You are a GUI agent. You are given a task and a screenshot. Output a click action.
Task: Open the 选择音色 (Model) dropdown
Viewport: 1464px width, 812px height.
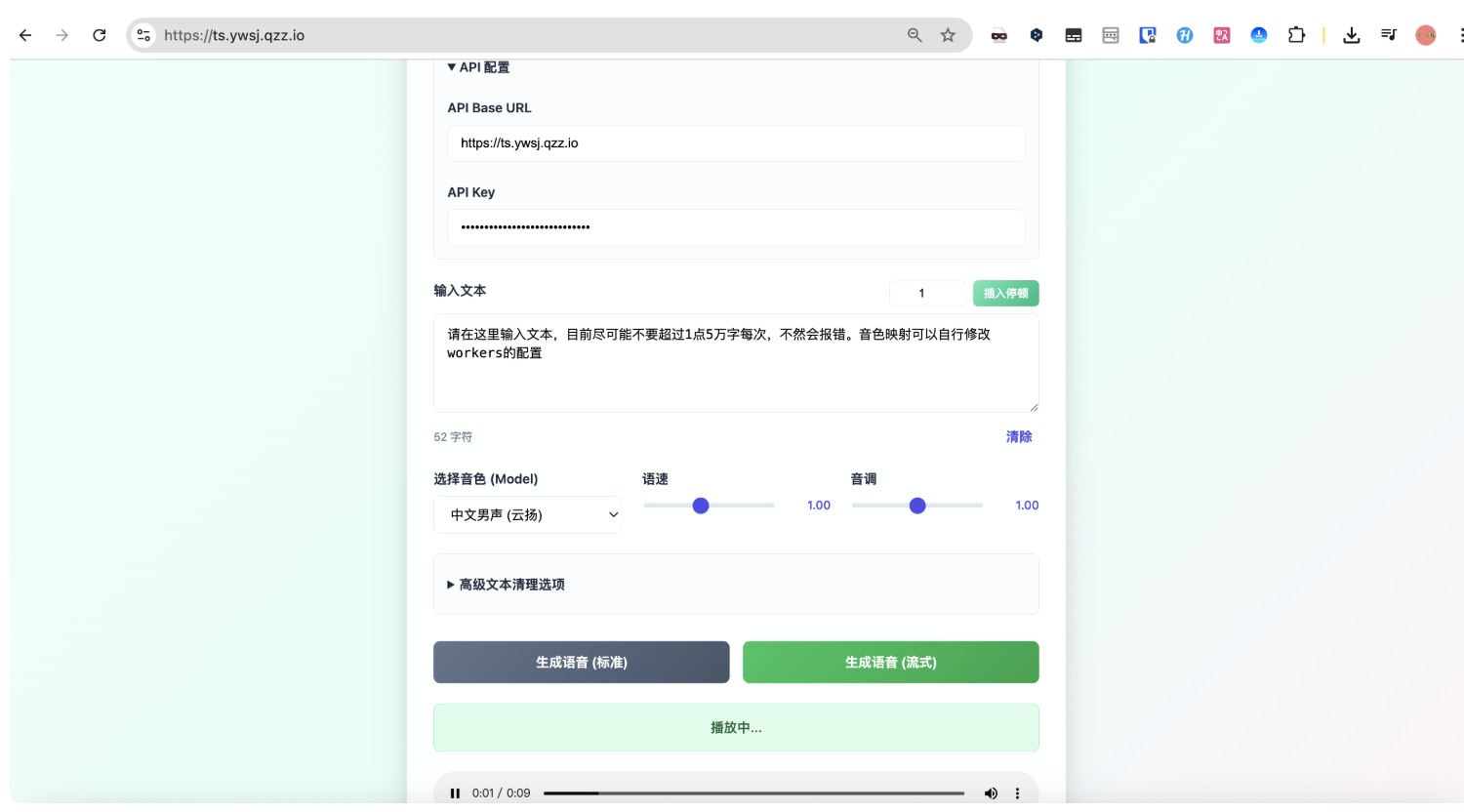(x=527, y=514)
